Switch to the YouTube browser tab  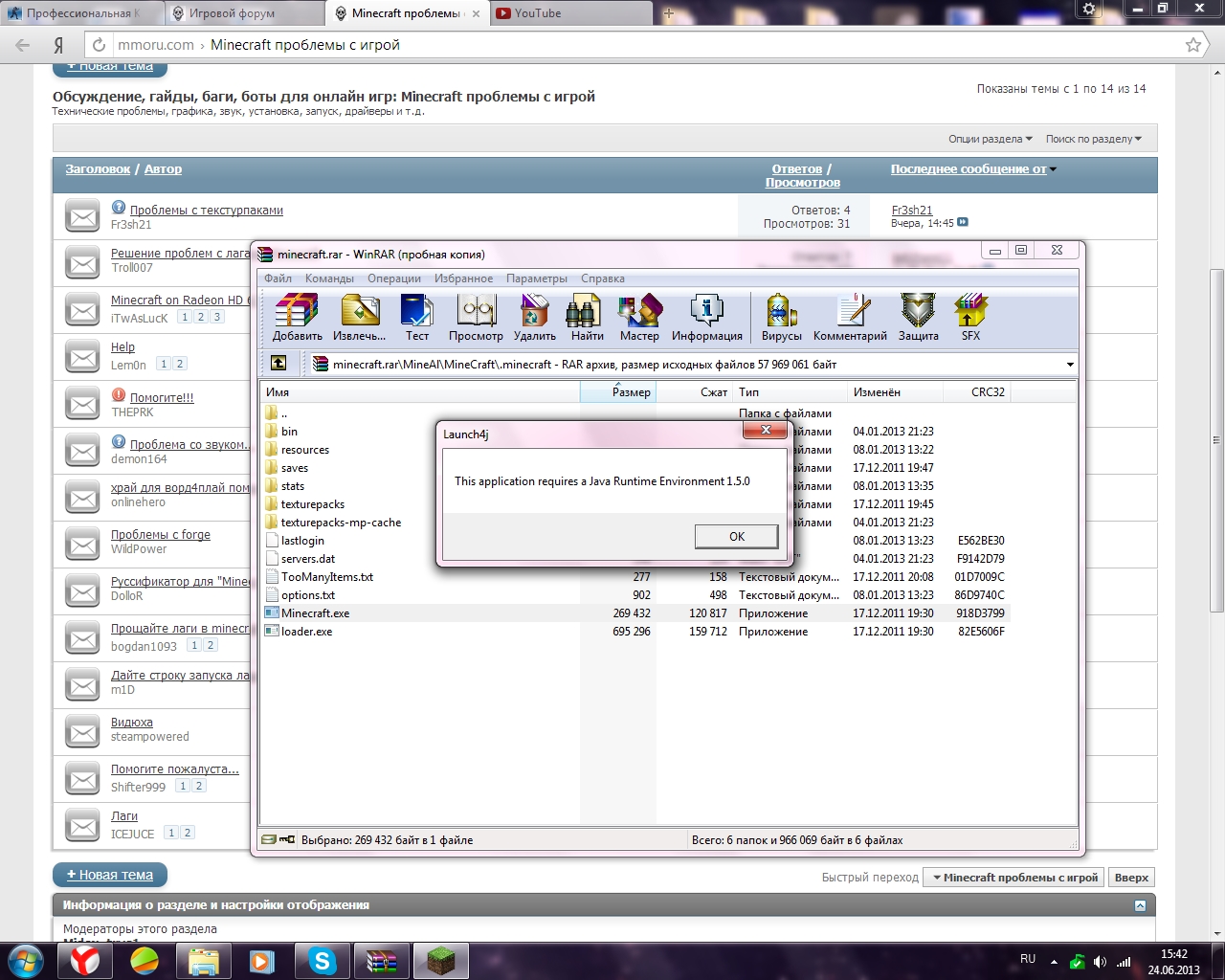[x=570, y=13]
